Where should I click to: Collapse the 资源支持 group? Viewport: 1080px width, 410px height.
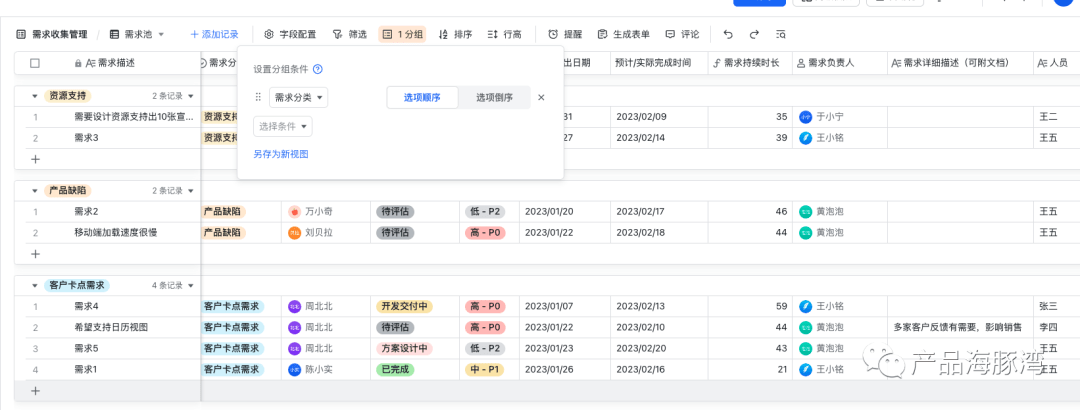click(x=35, y=96)
